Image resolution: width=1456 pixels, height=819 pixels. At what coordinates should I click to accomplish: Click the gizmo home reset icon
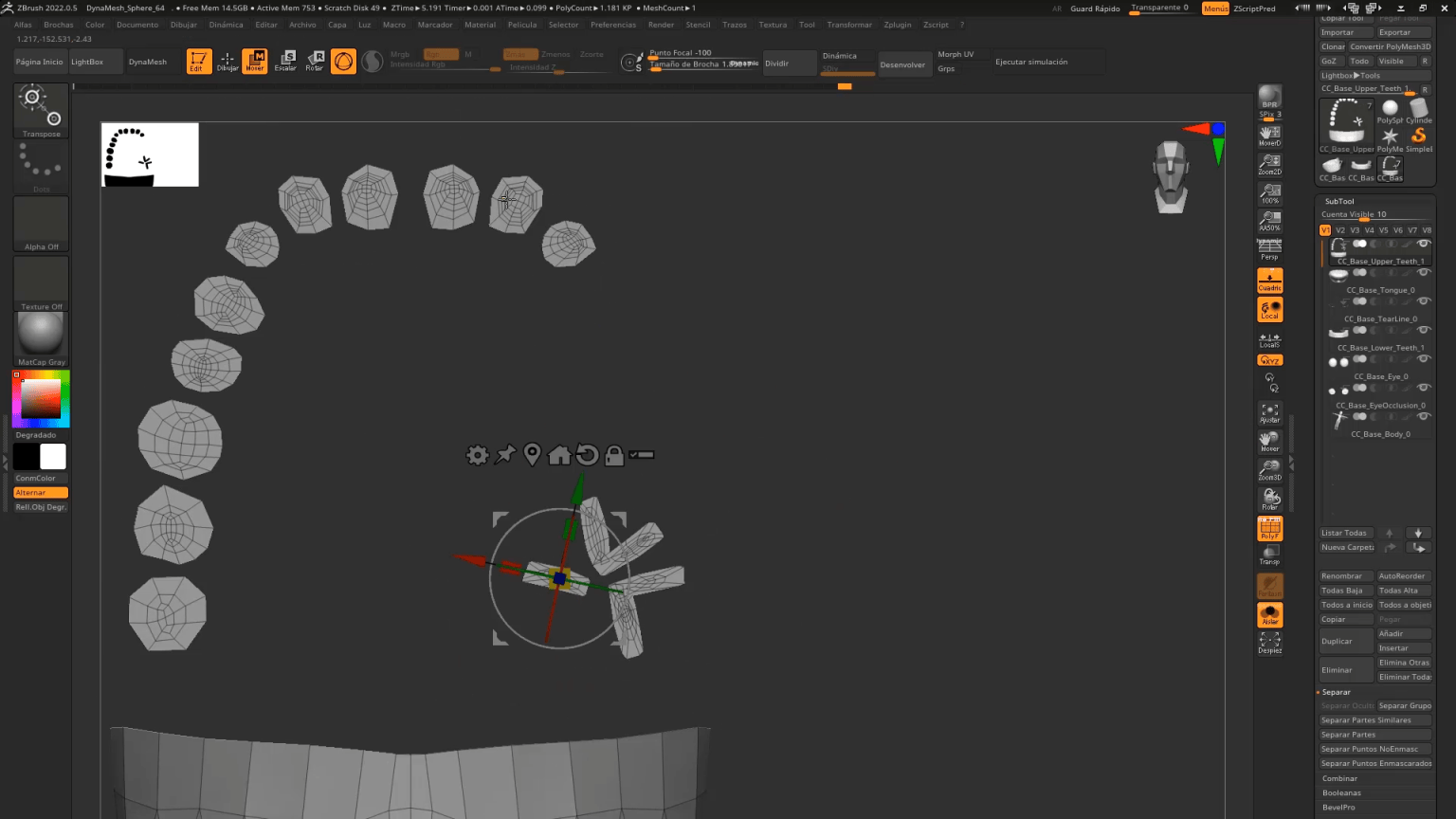[x=559, y=455]
